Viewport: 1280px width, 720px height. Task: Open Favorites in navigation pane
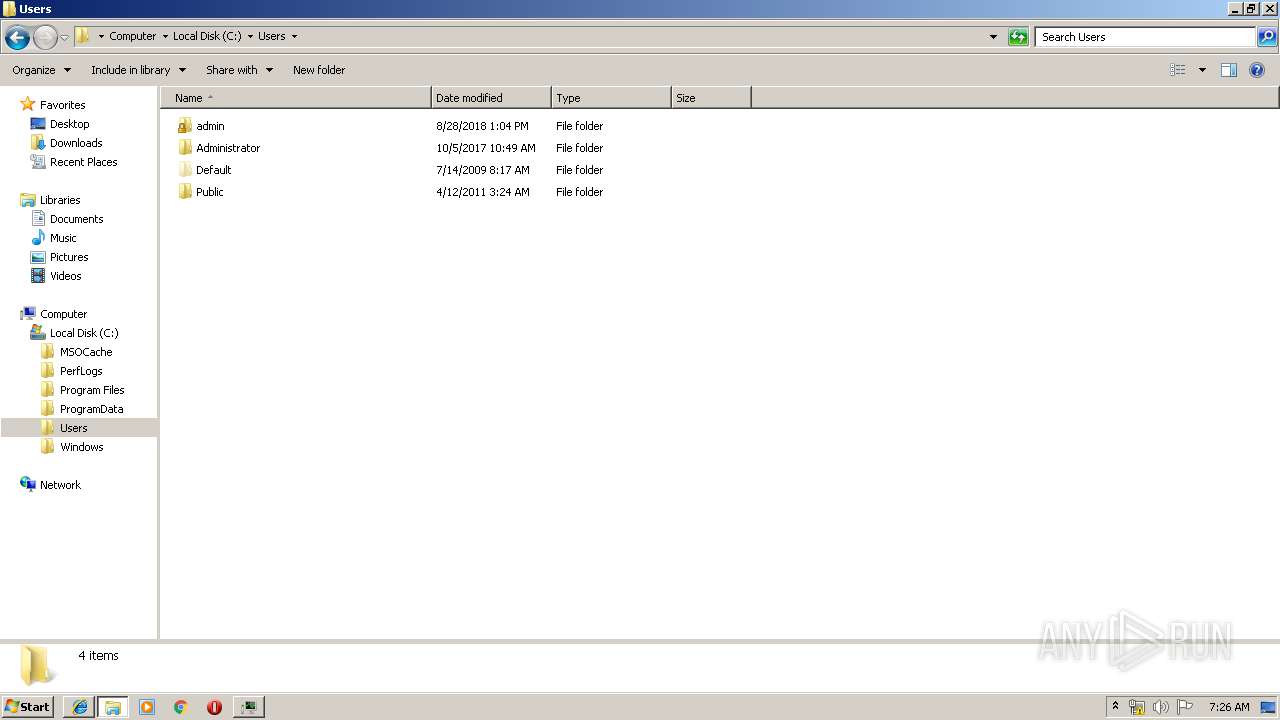coord(62,105)
